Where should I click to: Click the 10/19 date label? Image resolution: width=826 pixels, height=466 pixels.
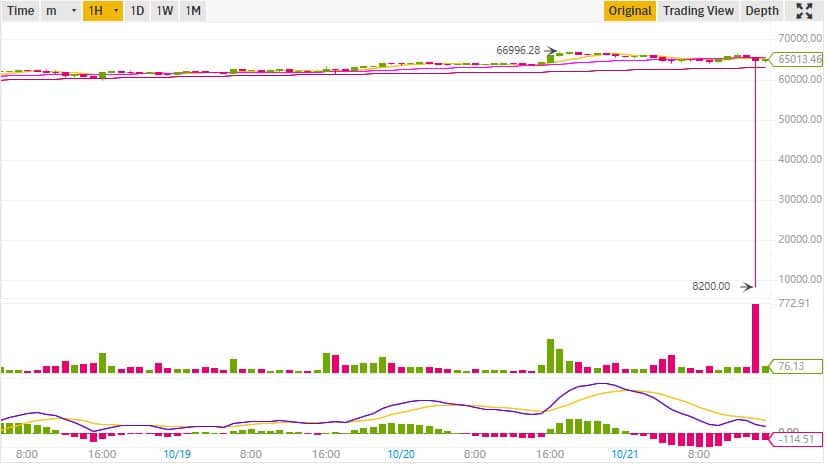pyautogui.click(x=177, y=454)
